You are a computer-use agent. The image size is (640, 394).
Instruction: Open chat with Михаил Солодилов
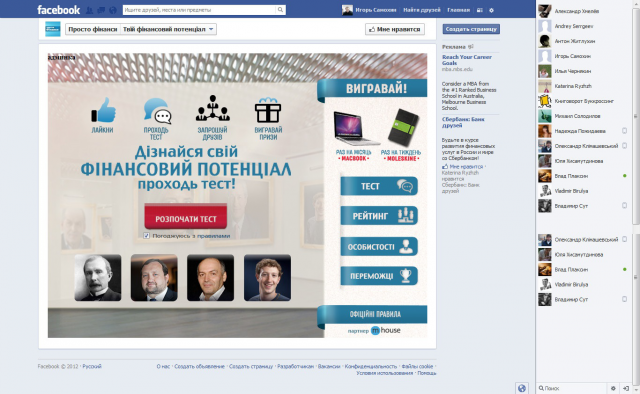(584, 116)
